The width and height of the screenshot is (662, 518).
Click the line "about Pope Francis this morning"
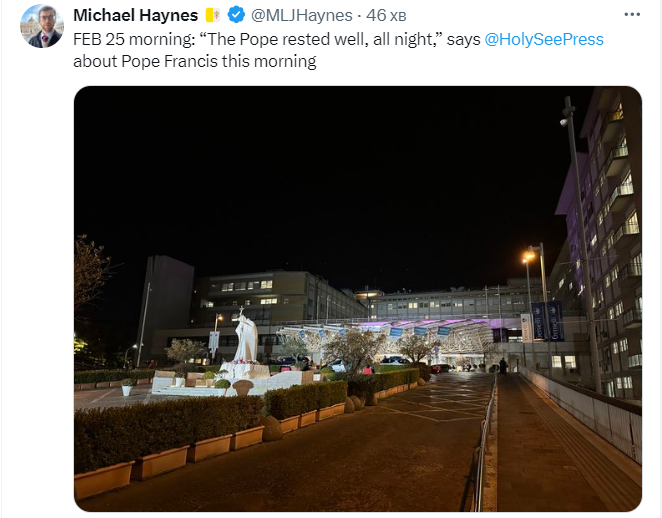point(195,61)
